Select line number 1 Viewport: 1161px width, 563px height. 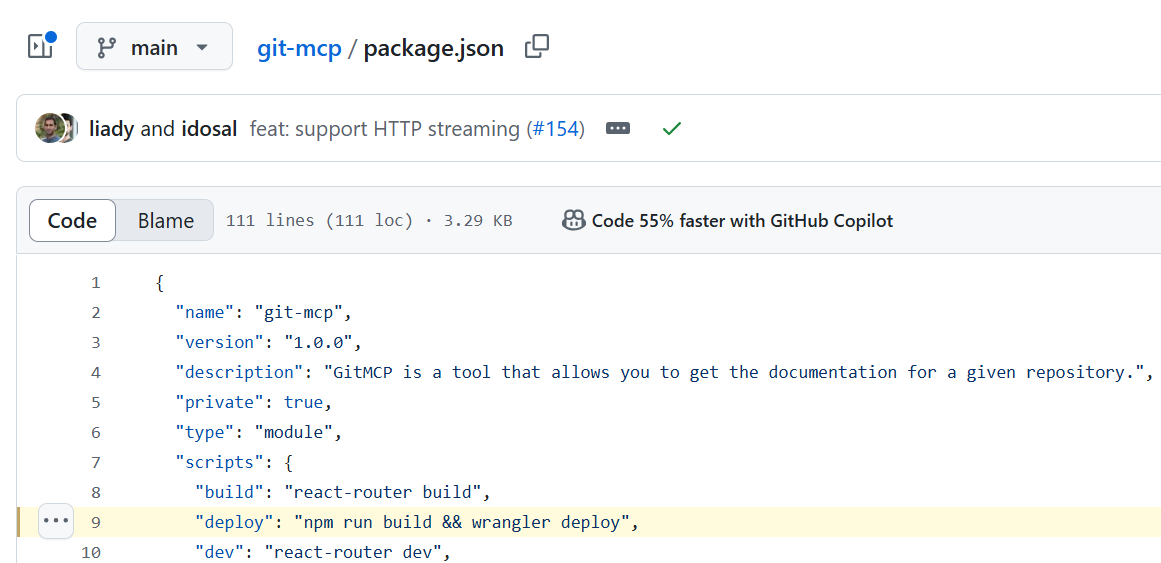(x=96, y=283)
